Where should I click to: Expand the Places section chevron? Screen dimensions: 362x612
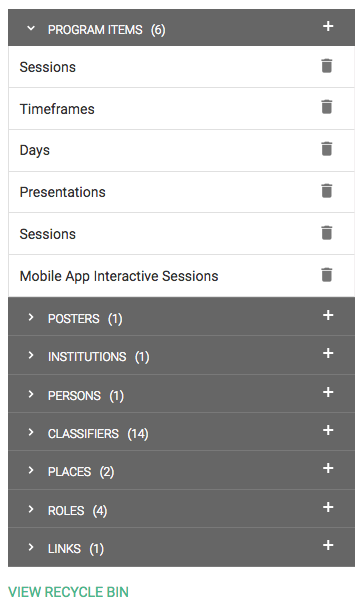[31, 470]
